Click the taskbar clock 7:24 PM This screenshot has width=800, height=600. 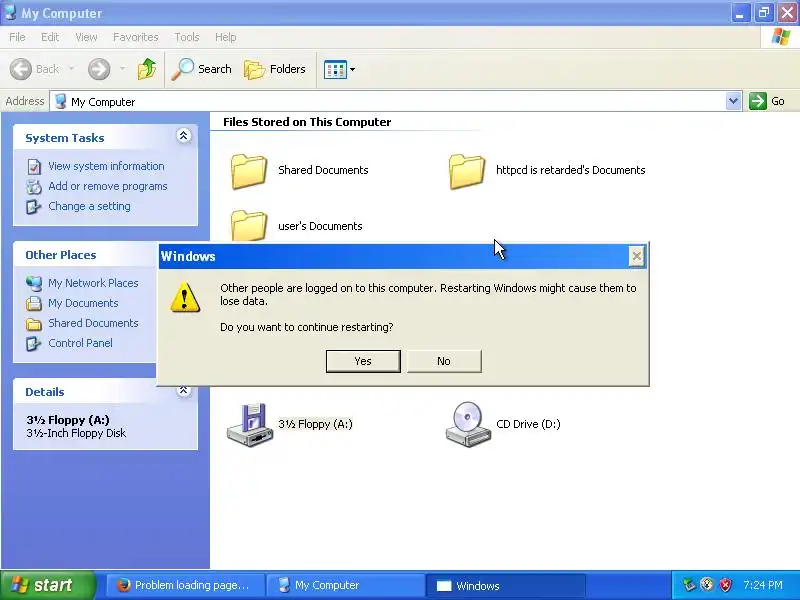tap(762, 585)
